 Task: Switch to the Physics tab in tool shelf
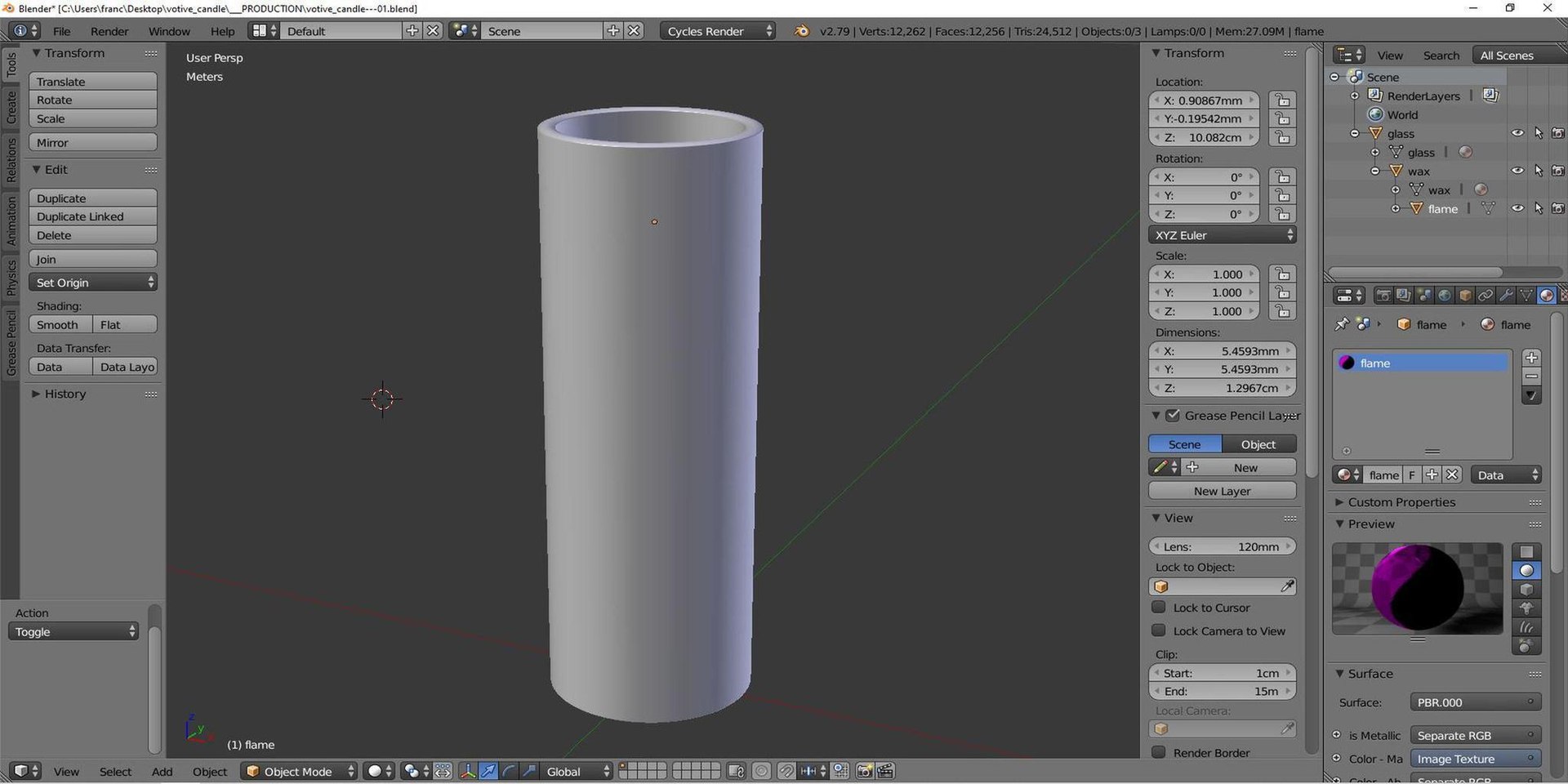tap(11, 278)
